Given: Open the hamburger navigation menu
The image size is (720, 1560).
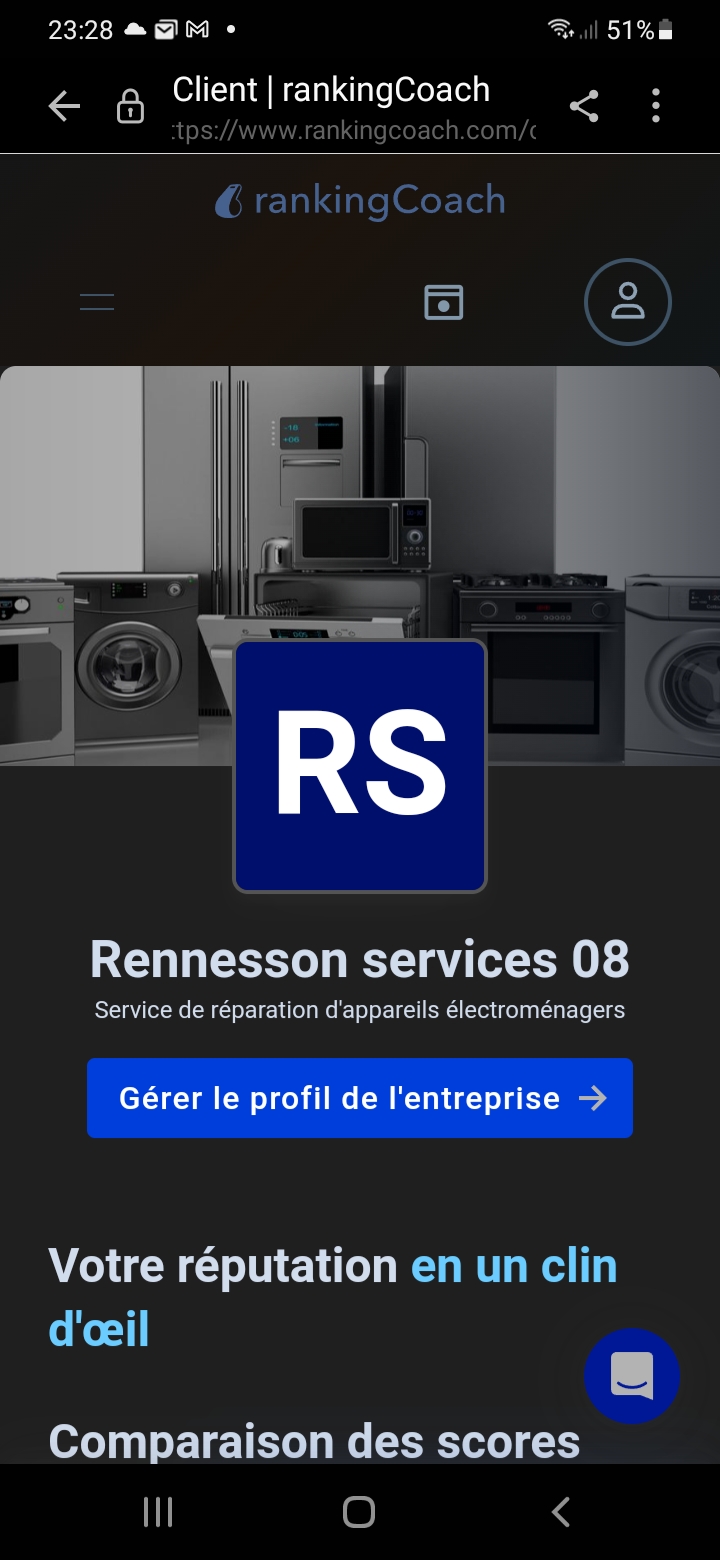Looking at the screenshot, I should coord(97,302).
